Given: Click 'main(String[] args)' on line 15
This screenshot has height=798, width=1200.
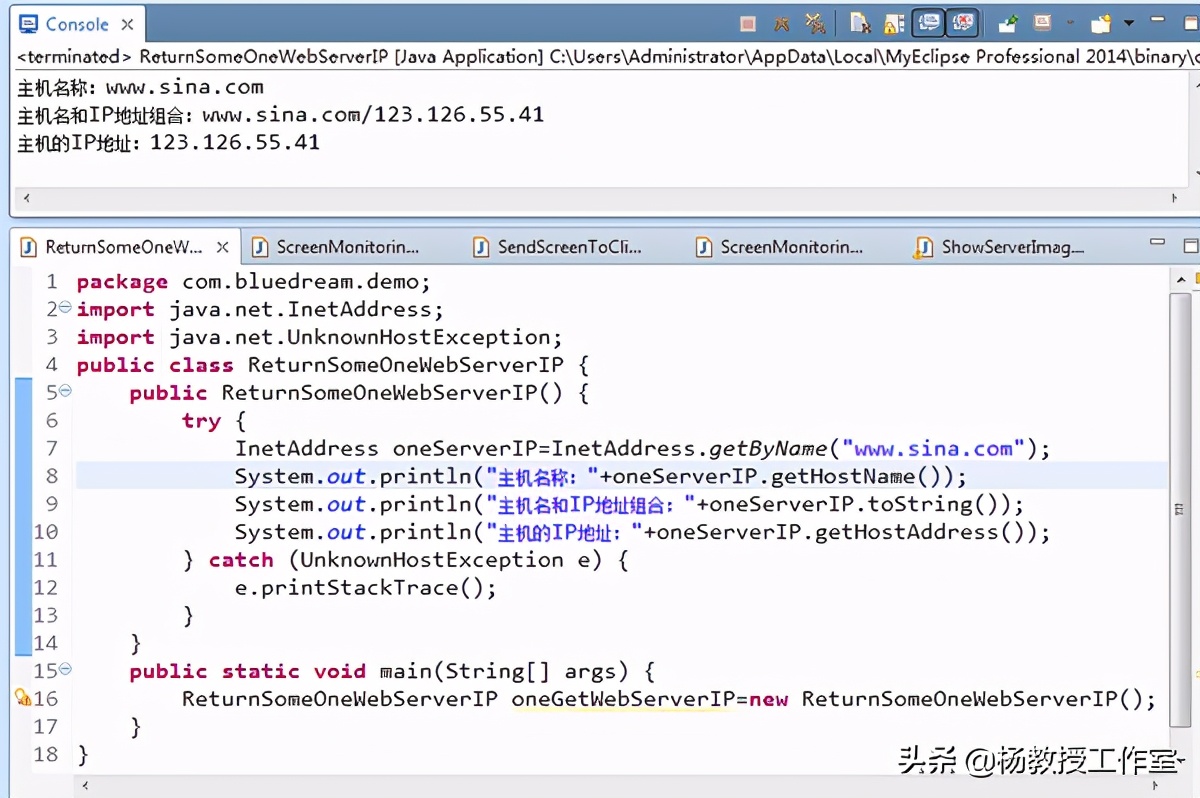Looking at the screenshot, I should (505, 671).
